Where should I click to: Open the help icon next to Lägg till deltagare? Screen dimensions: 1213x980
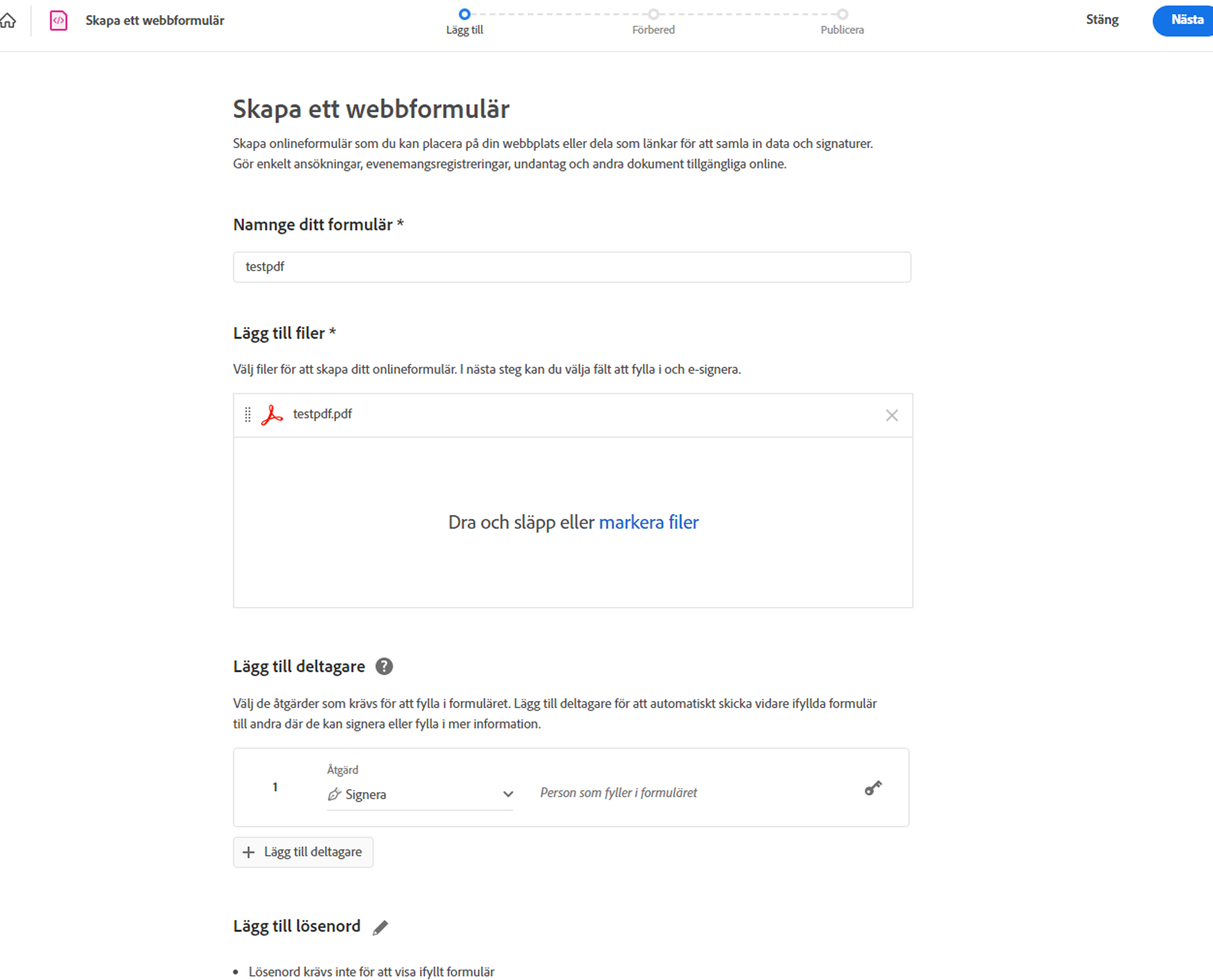click(x=384, y=667)
